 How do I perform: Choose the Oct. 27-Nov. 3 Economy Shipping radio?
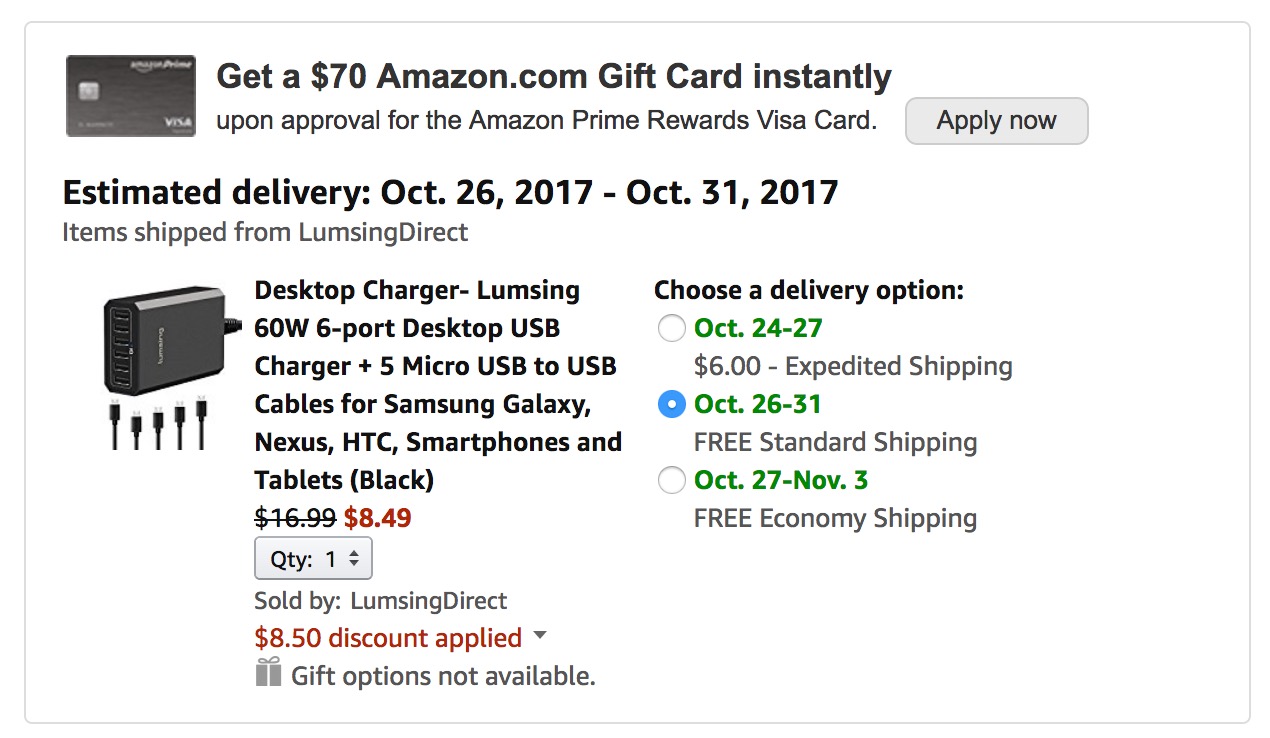(x=672, y=480)
